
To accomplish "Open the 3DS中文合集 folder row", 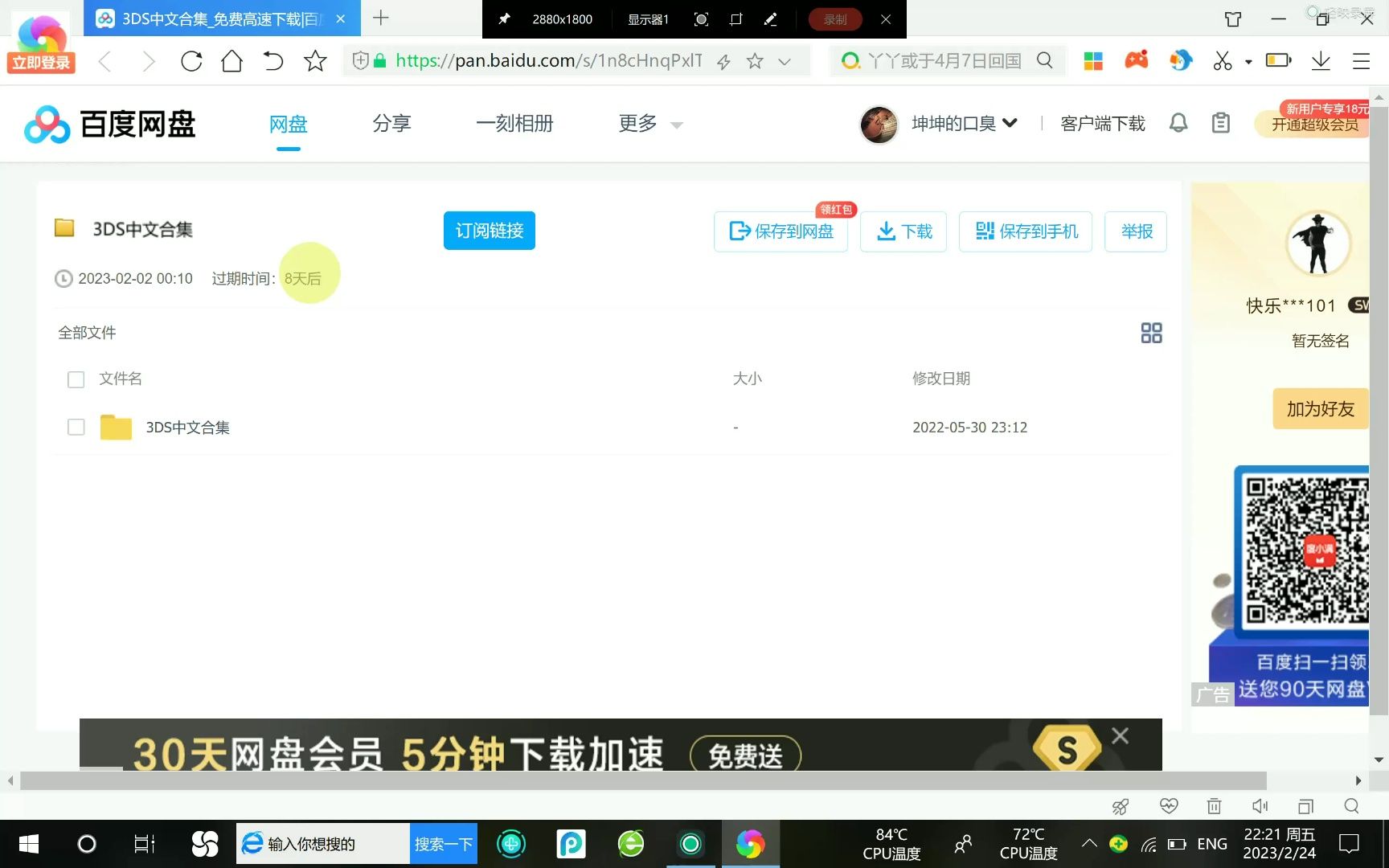I will coord(611,427).
